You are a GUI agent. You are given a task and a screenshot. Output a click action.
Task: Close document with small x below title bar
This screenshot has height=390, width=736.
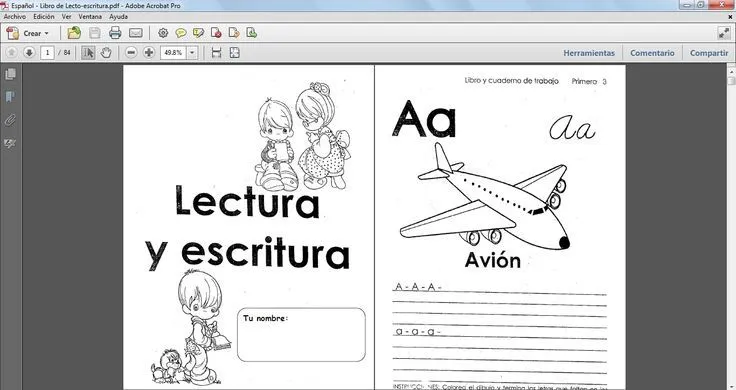click(730, 17)
